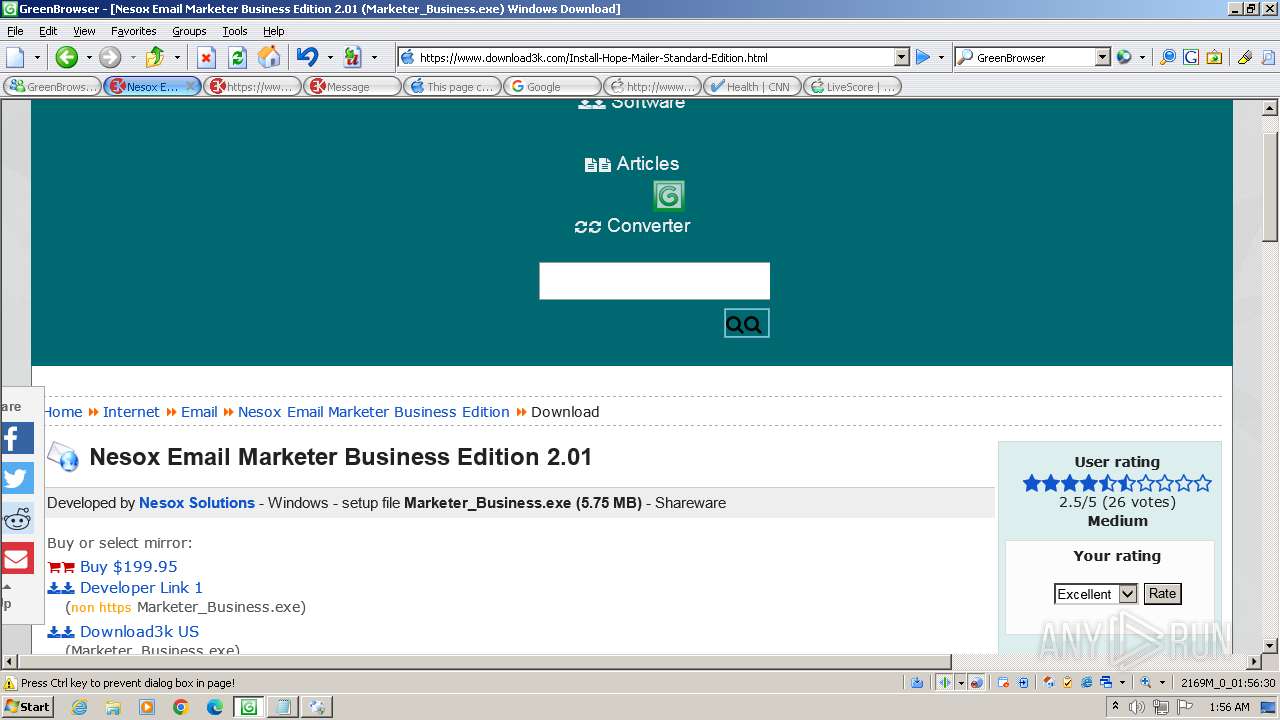Click the Up folder toolbar icon

154,57
